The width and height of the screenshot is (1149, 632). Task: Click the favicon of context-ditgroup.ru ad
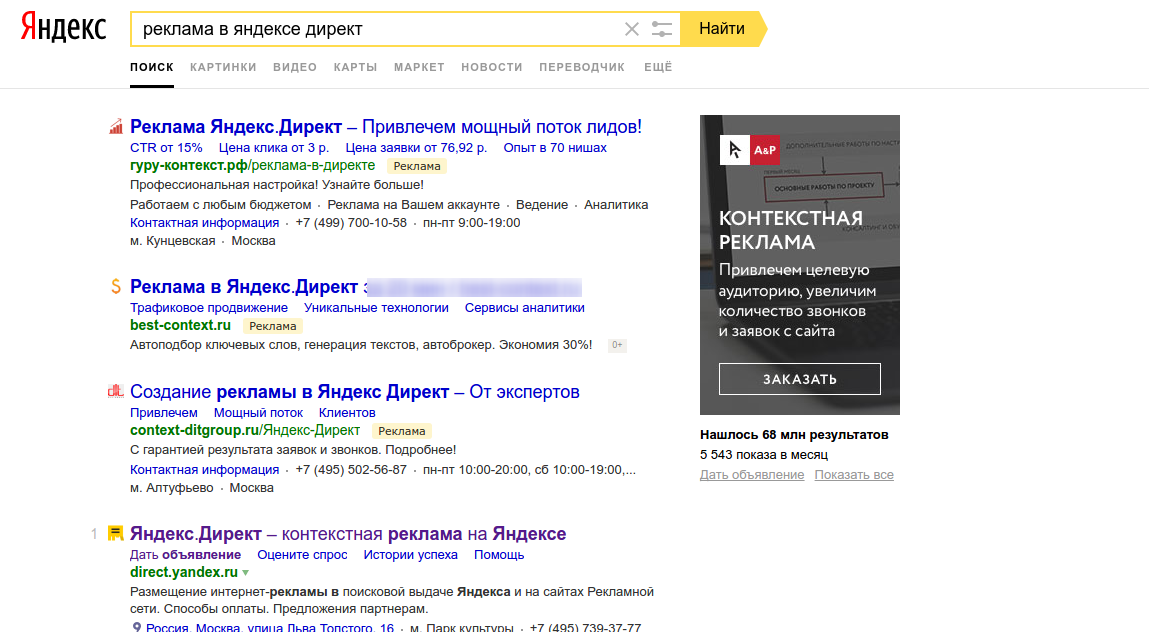pyautogui.click(x=116, y=392)
